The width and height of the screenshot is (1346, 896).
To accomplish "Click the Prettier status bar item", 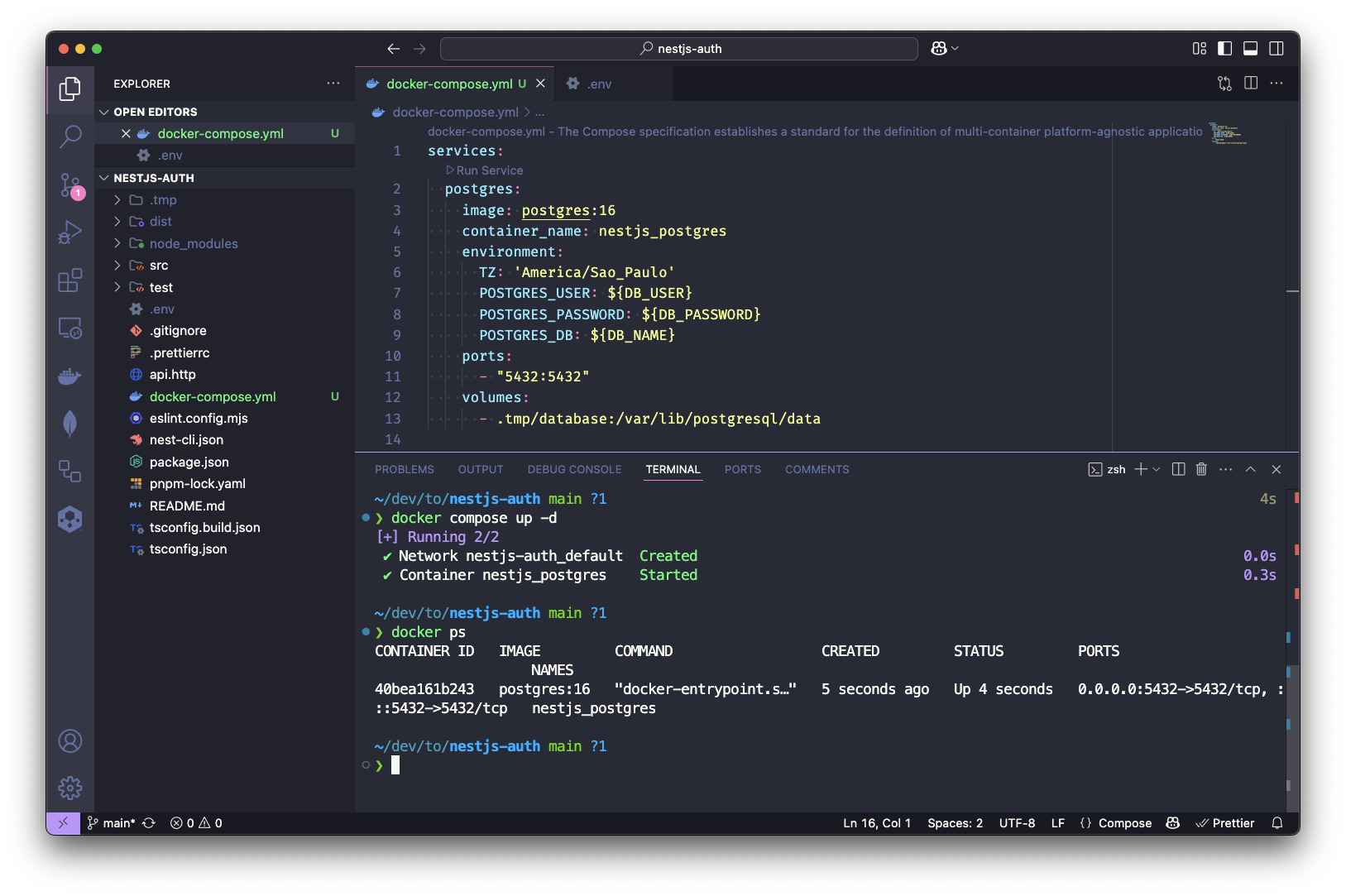I will [x=1224, y=823].
